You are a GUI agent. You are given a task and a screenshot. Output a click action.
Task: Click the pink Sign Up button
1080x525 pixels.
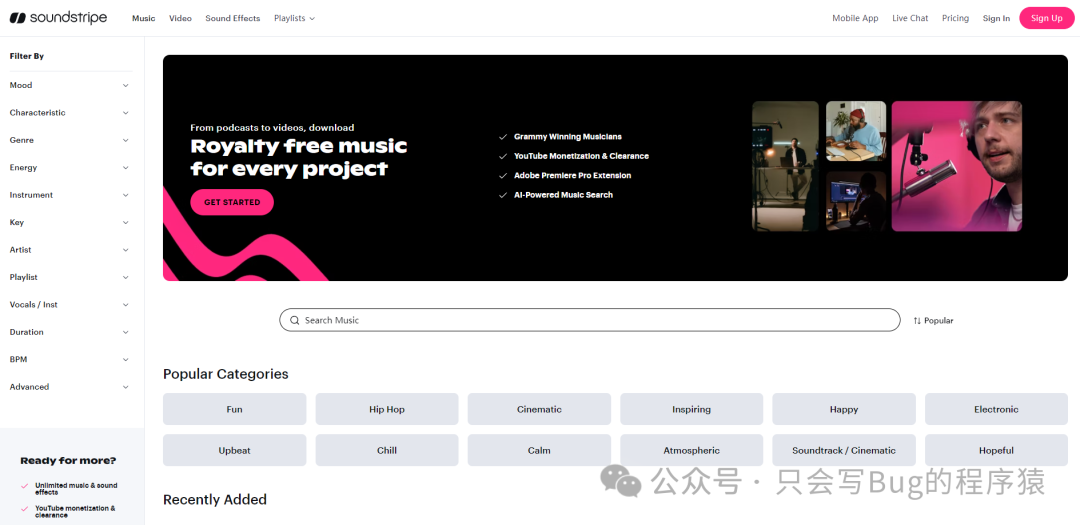(x=1046, y=18)
